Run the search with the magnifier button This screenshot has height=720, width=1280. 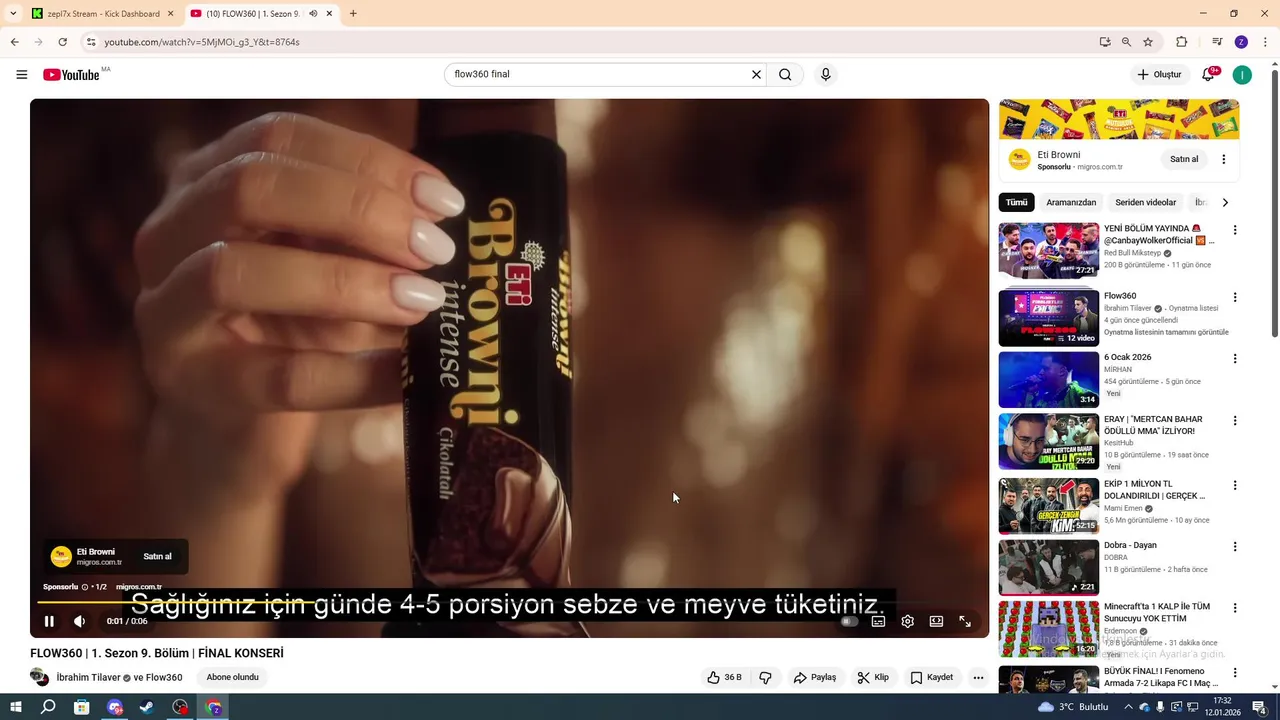tap(785, 74)
